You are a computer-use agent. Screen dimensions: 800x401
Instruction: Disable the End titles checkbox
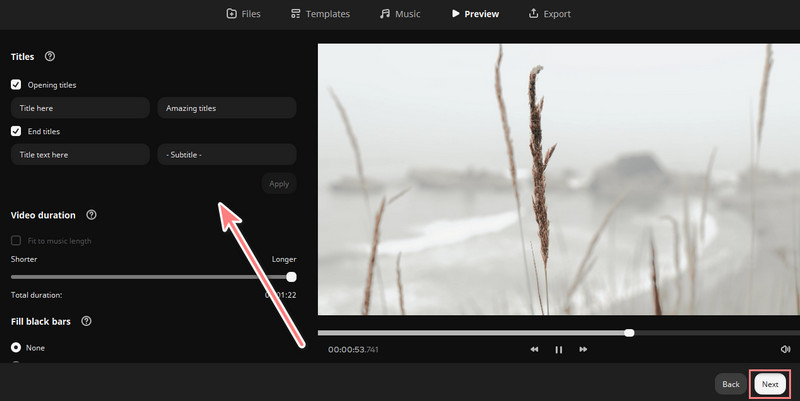click(x=16, y=131)
